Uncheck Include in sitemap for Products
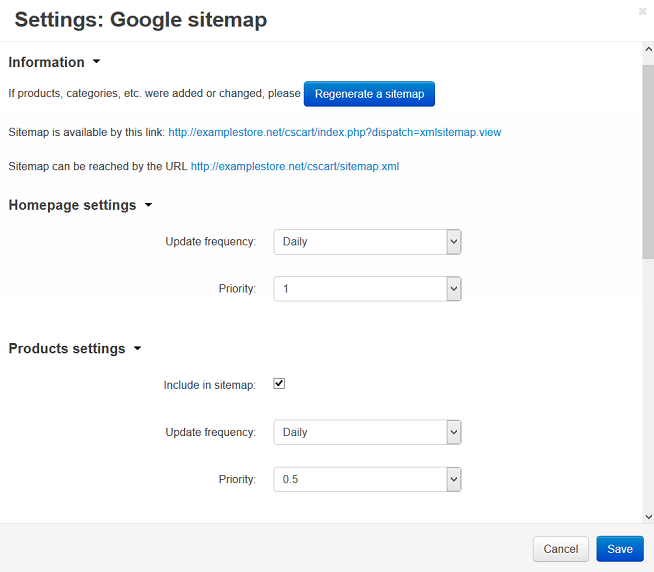Image resolution: width=654 pixels, height=572 pixels. pos(279,383)
